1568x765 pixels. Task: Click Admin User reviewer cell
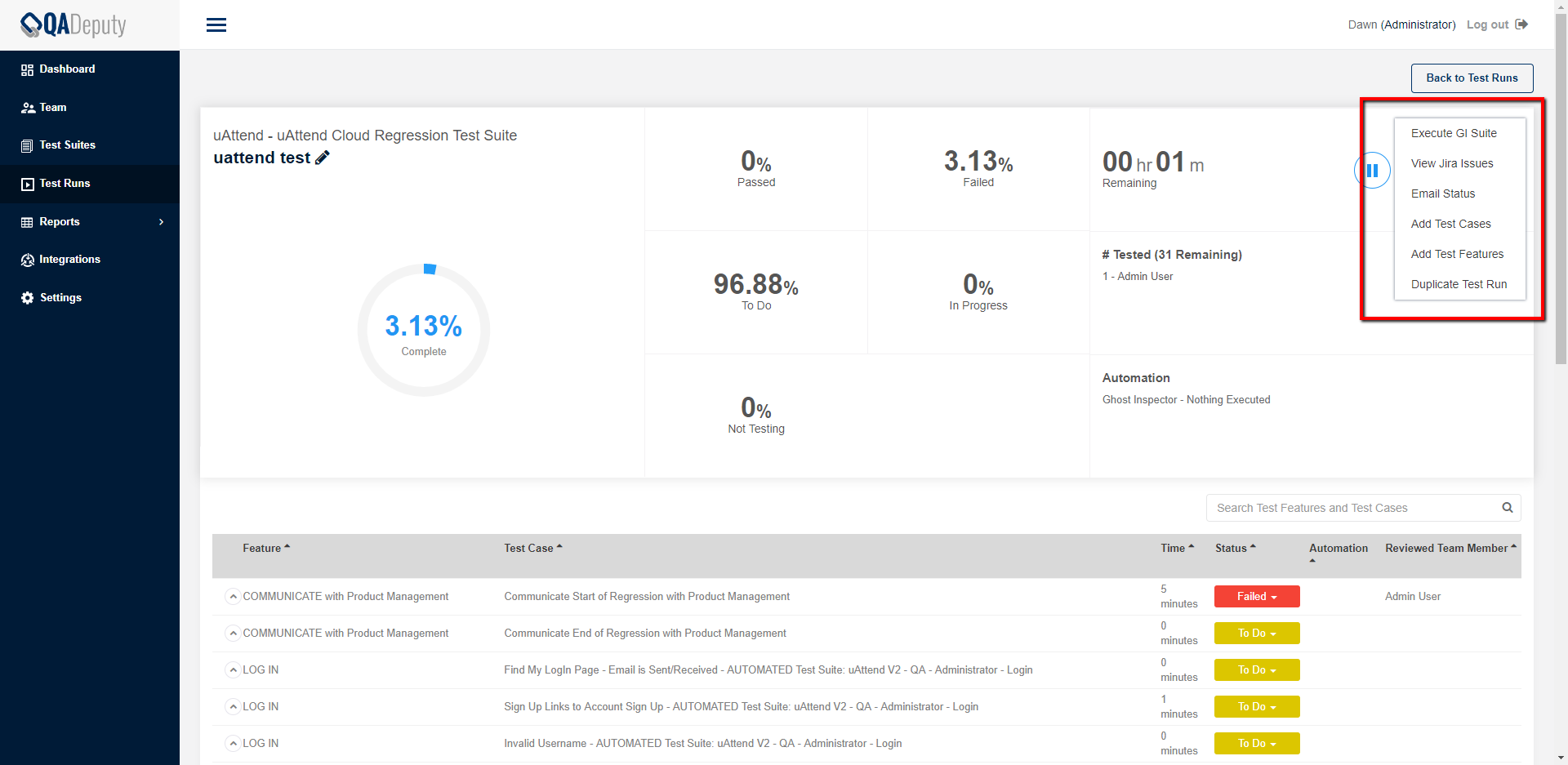[1413, 597]
